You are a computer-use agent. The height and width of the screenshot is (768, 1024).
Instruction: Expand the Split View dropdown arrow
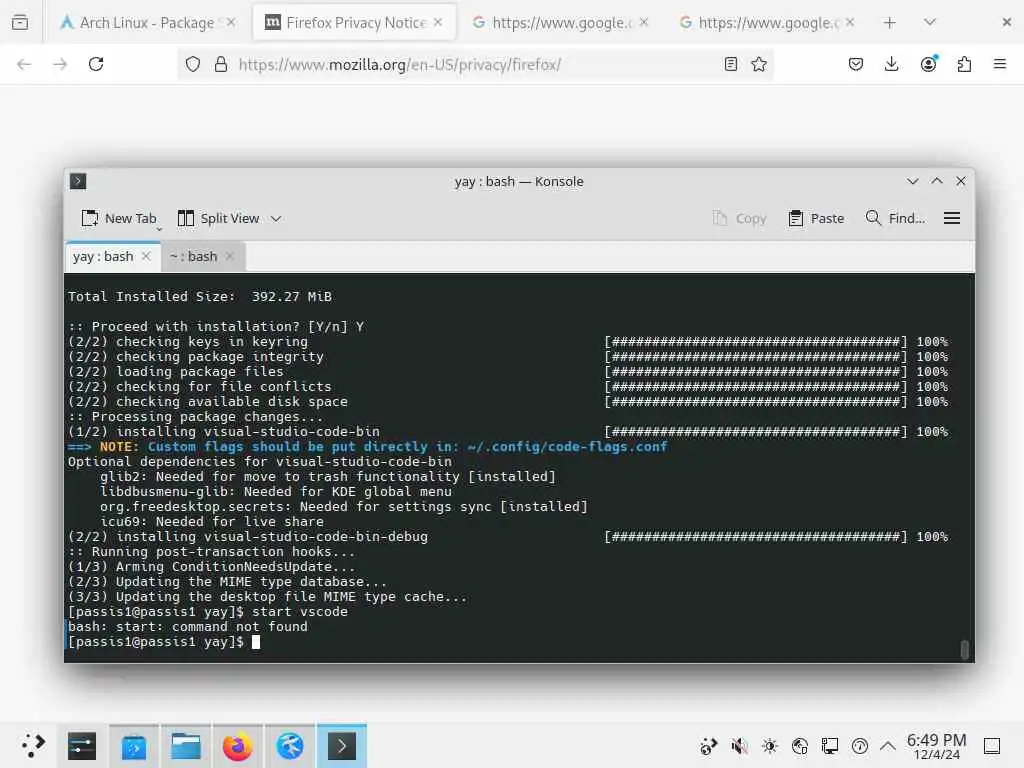point(276,219)
